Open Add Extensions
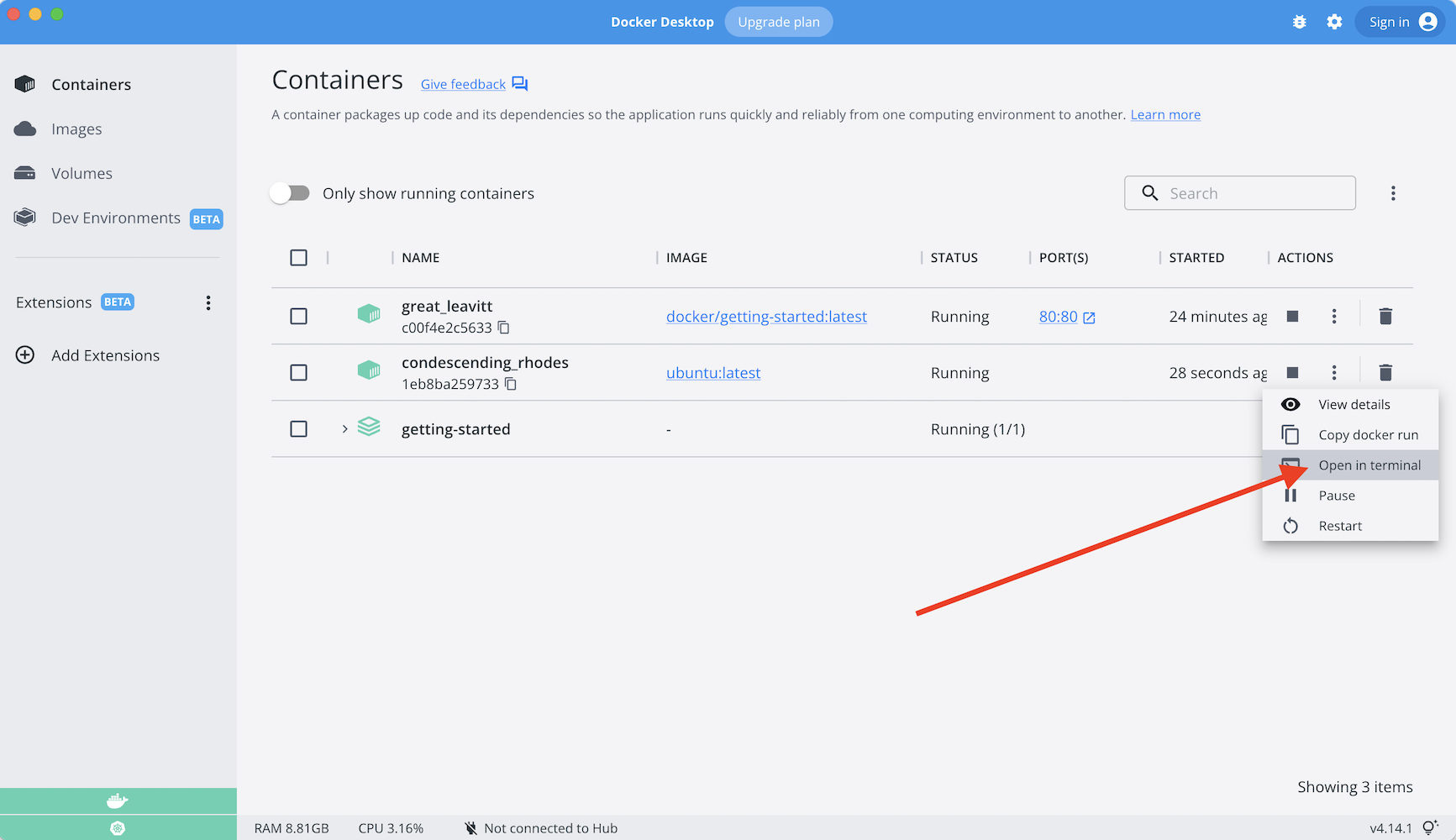Screen dimensions: 1456x840 (x=105, y=354)
